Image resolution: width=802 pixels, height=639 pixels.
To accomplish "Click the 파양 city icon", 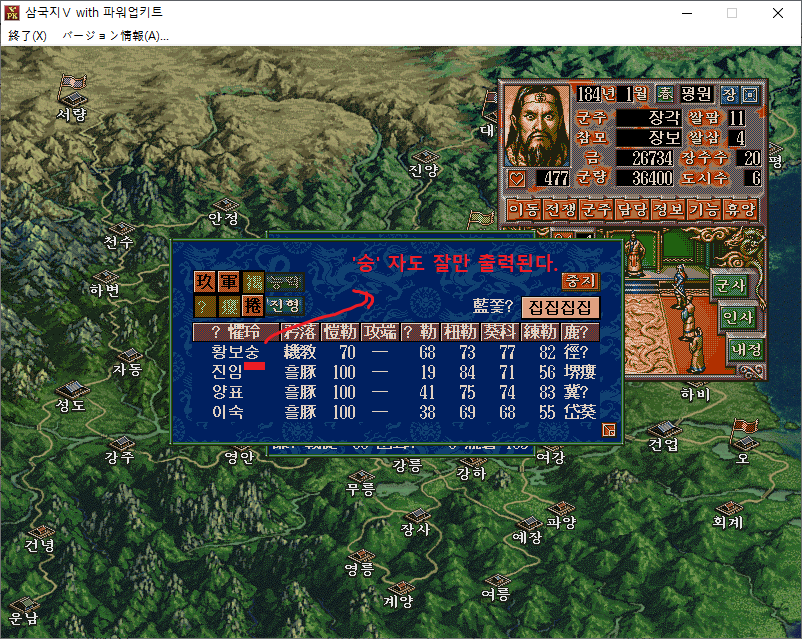I will [x=562, y=509].
